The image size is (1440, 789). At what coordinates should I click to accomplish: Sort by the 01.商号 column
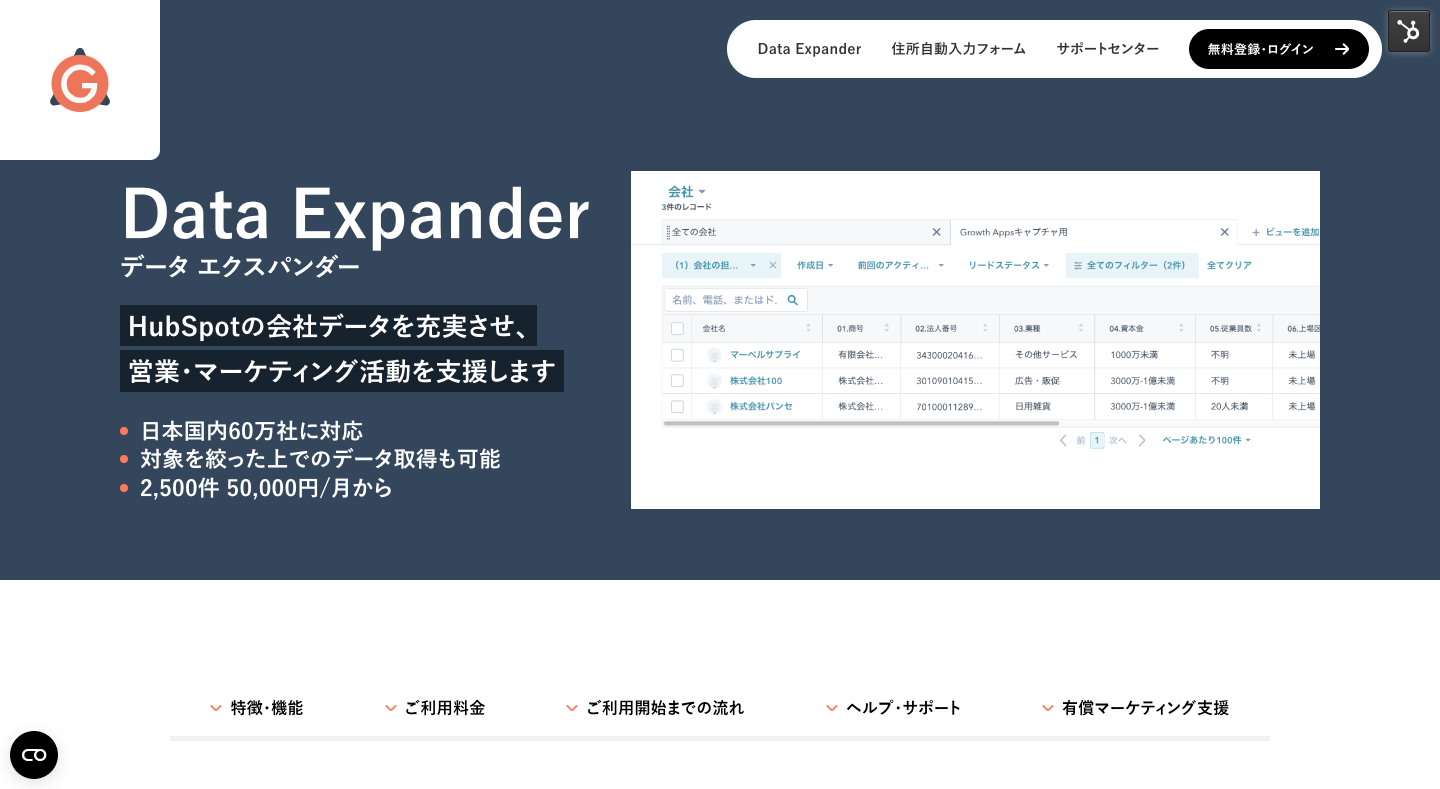(887, 328)
